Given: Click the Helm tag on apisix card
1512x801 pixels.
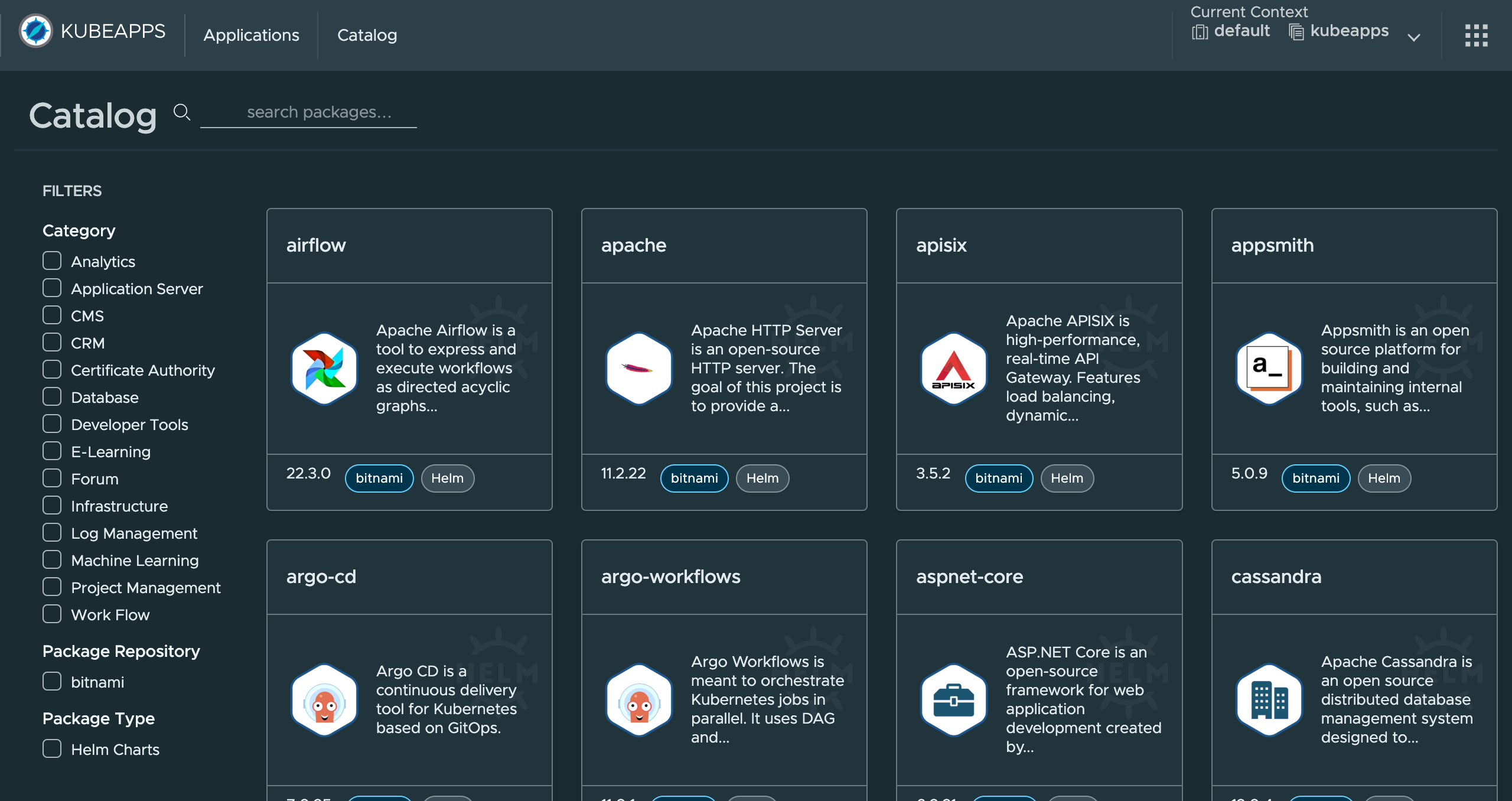Looking at the screenshot, I should click(x=1067, y=478).
